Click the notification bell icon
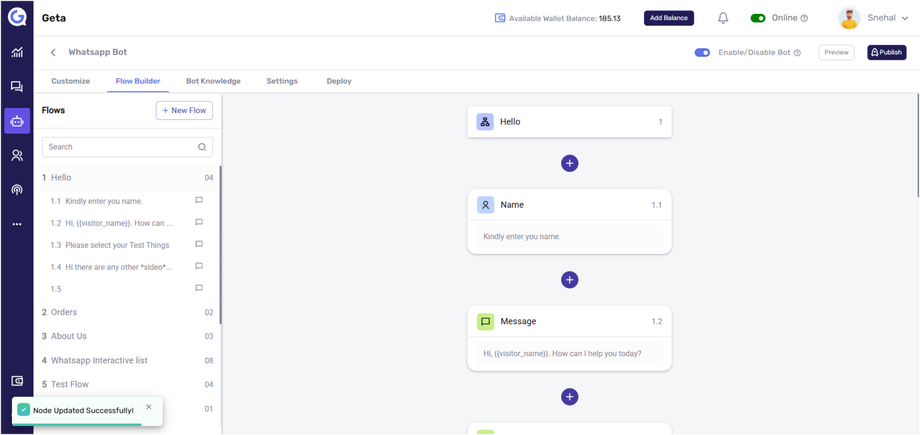This screenshot has height=435, width=920. (x=723, y=18)
